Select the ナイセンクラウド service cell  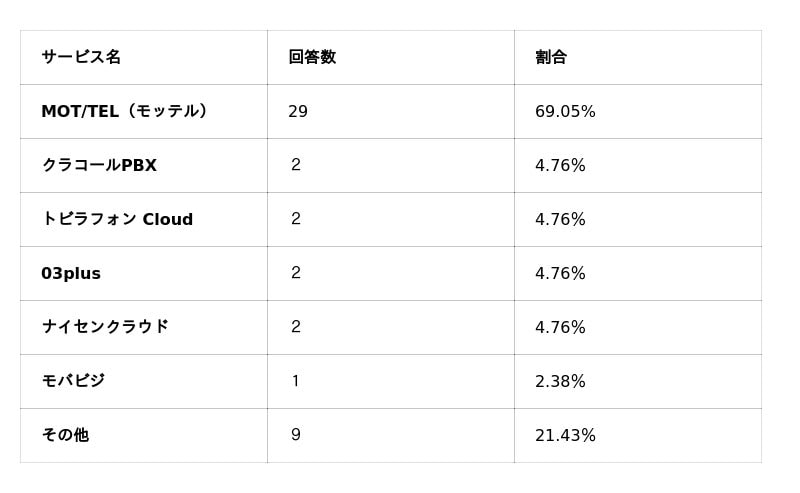click(x=105, y=327)
